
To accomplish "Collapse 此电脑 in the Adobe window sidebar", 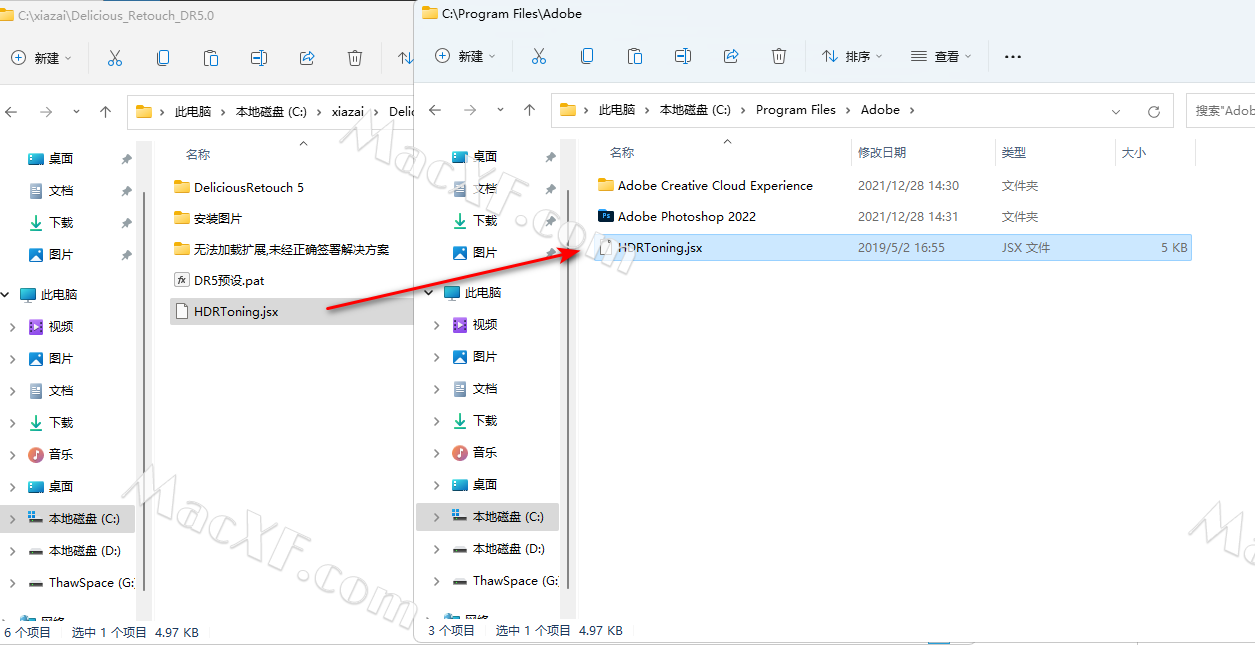I will (x=430, y=293).
